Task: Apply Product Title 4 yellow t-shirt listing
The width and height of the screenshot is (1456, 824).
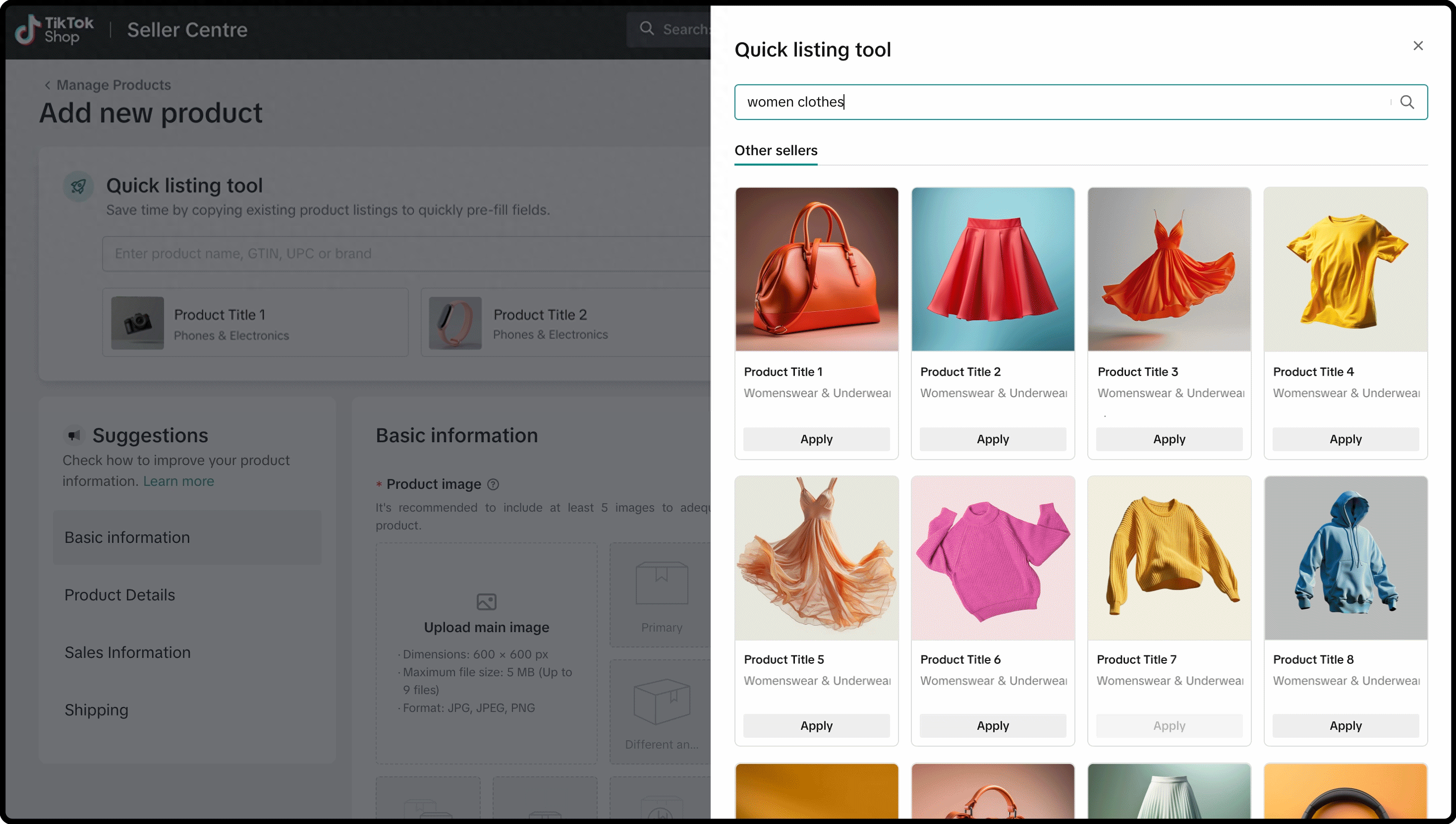Action: (x=1345, y=439)
